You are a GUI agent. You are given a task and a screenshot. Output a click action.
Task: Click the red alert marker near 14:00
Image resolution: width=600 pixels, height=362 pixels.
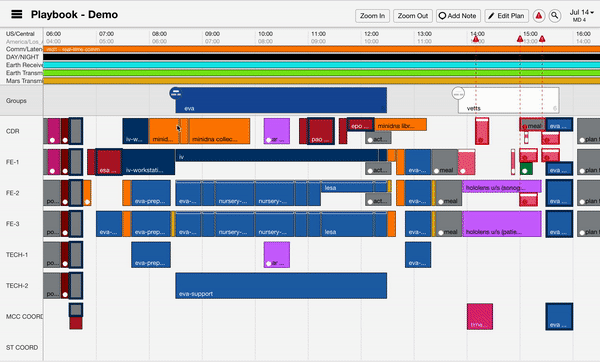[476, 39]
